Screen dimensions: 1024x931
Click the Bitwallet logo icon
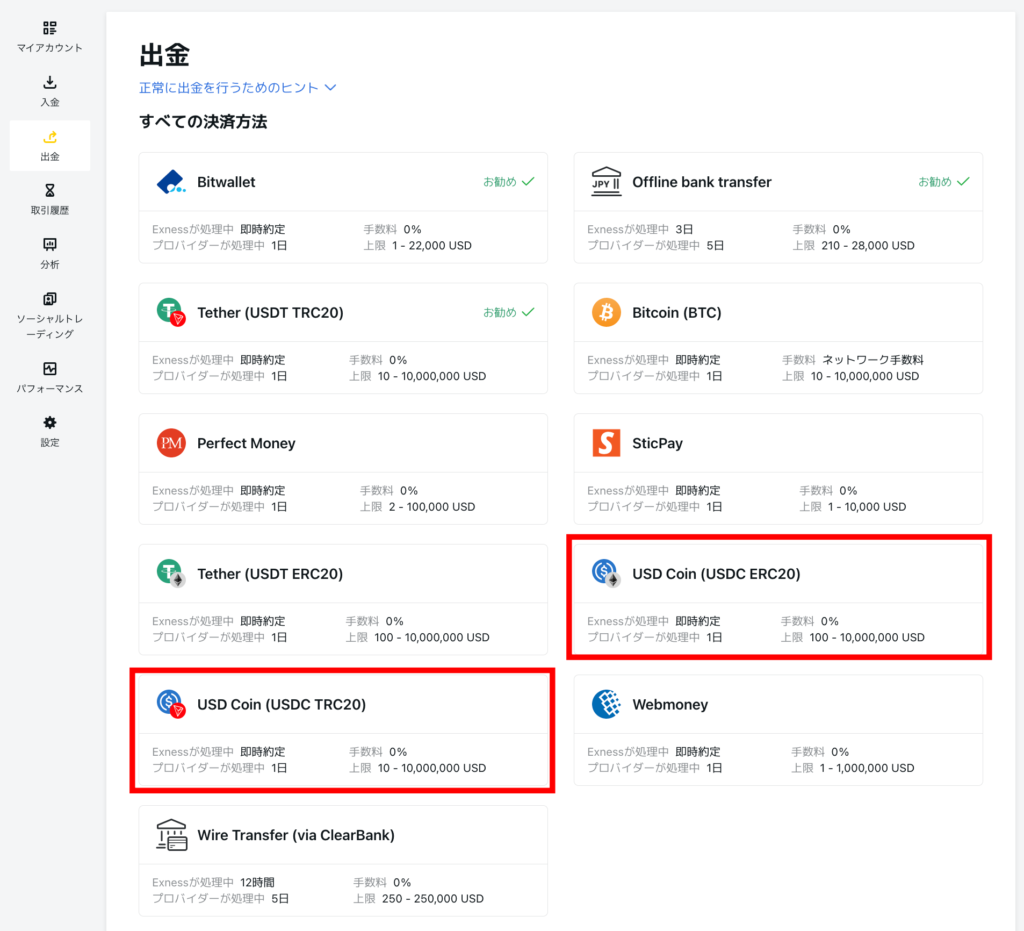click(x=171, y=181)
